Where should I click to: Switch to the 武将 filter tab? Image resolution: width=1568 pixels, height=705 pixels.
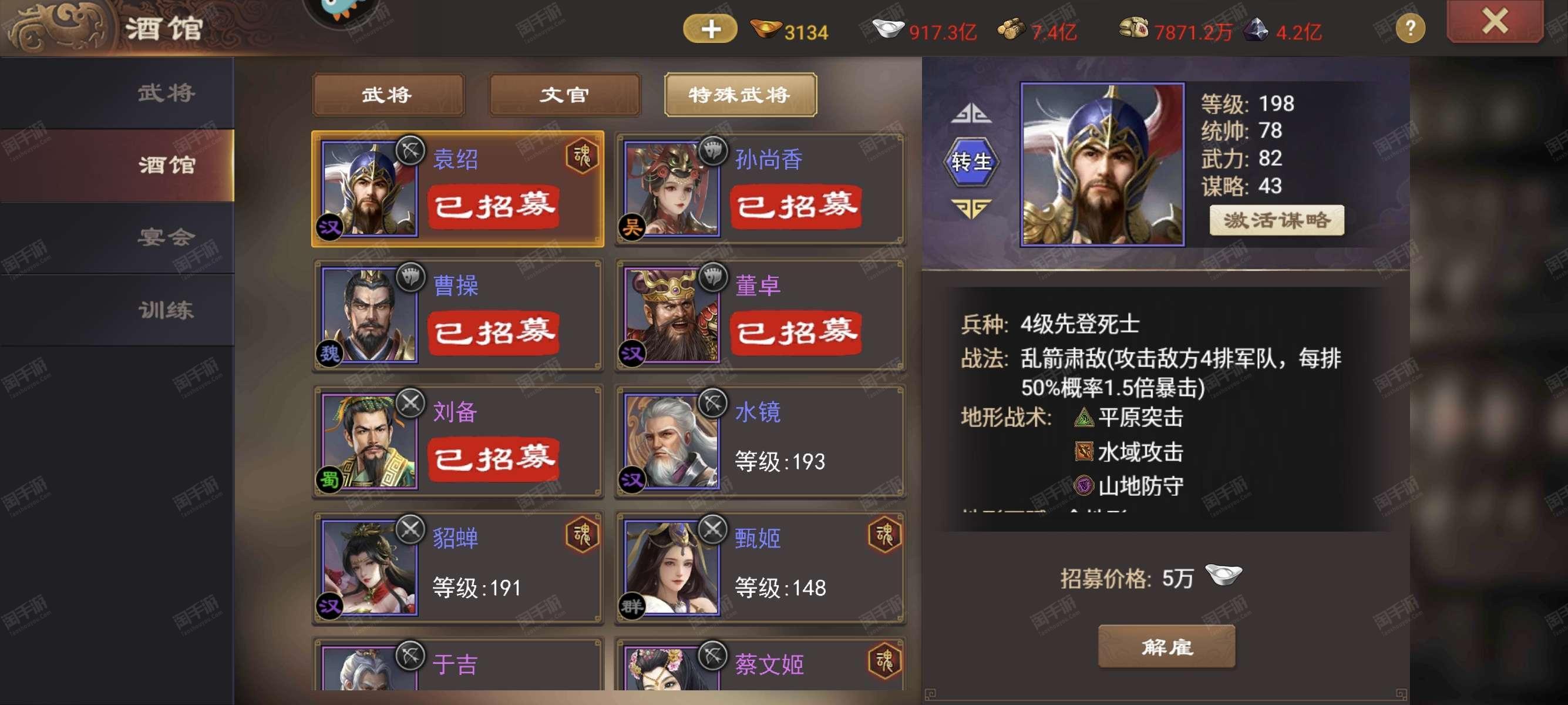coord(388,95)
